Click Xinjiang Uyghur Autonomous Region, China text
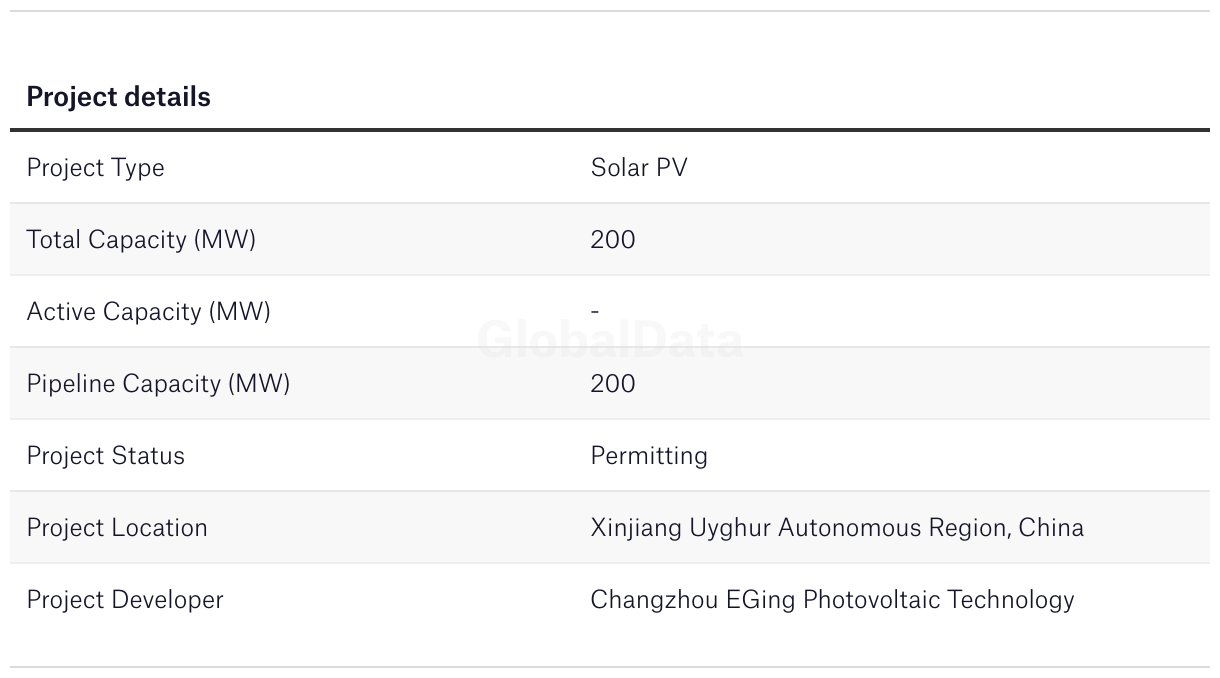Viewport: 1220px width, 678px height. [837, 528]
